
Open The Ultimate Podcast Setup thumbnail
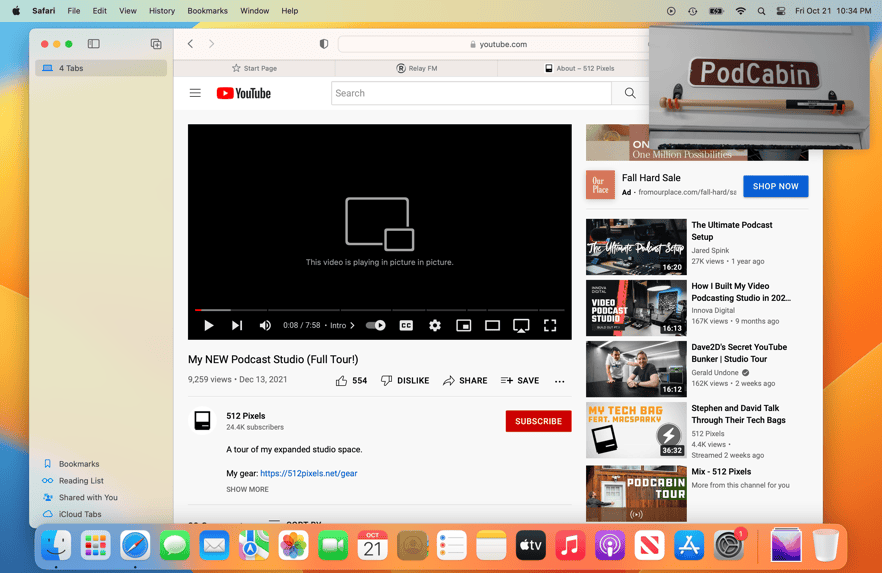click(636, 247)
